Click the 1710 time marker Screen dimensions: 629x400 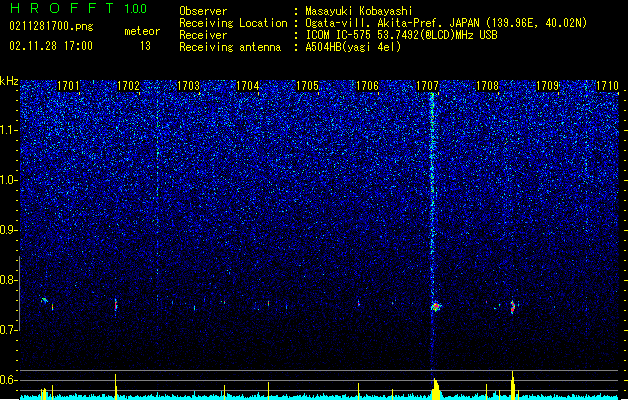pyautogui.click(x=607, y=86)
